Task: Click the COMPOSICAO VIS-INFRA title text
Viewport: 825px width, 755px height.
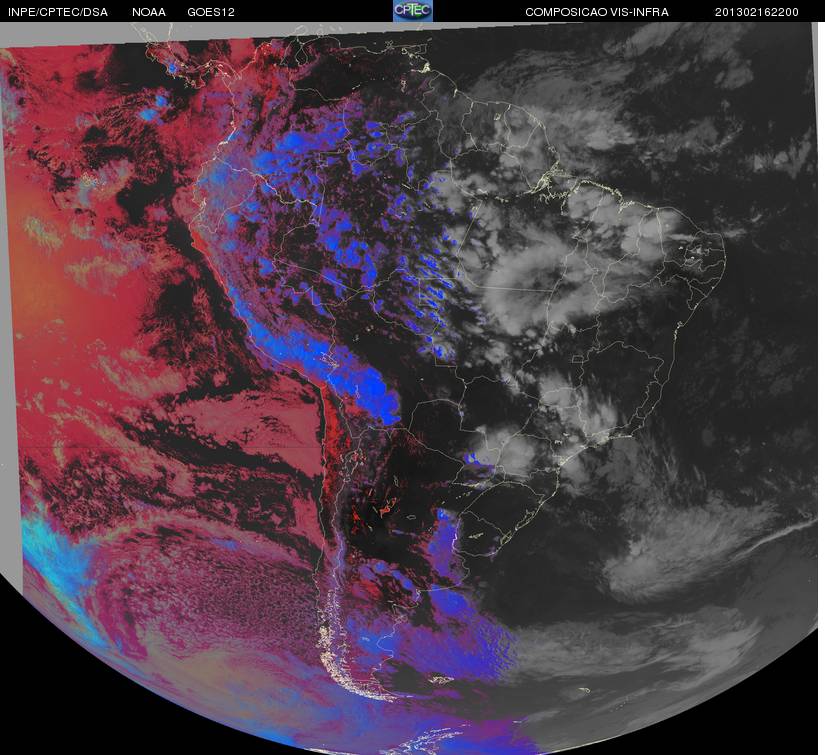Action: pyautogui.click(x=597, y=12)
